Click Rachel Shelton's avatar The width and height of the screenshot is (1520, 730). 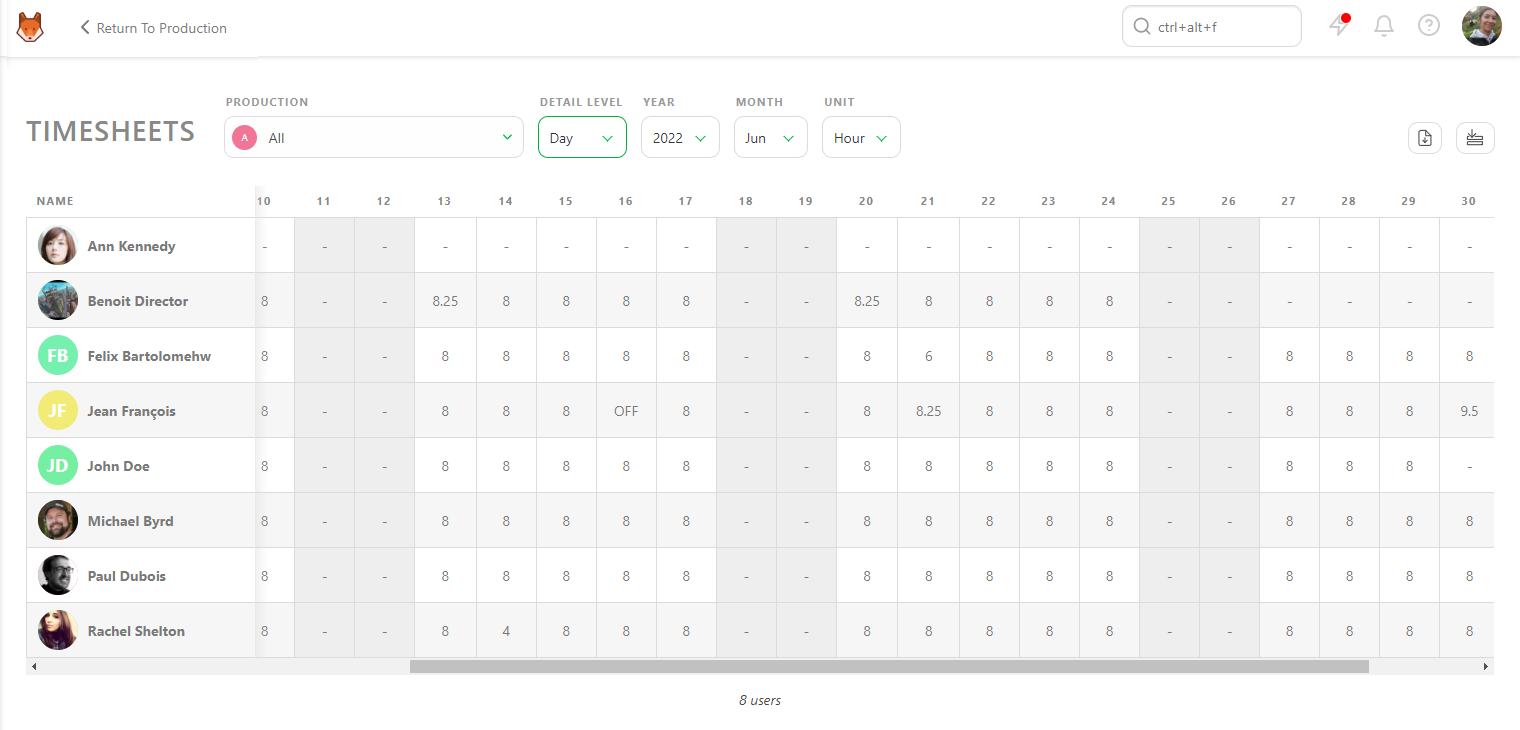(x=58, y=630)
